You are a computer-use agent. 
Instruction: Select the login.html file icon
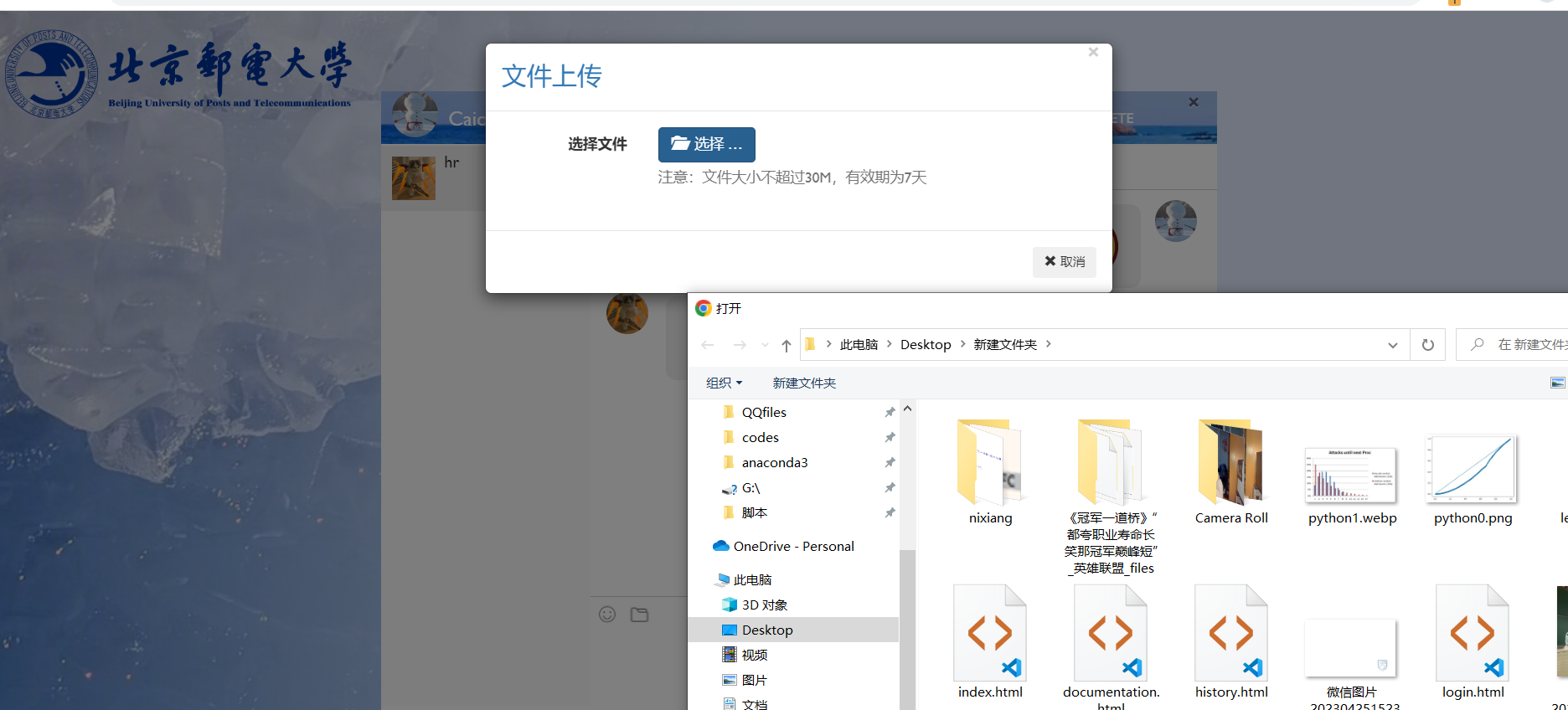tap(1473, 633)
